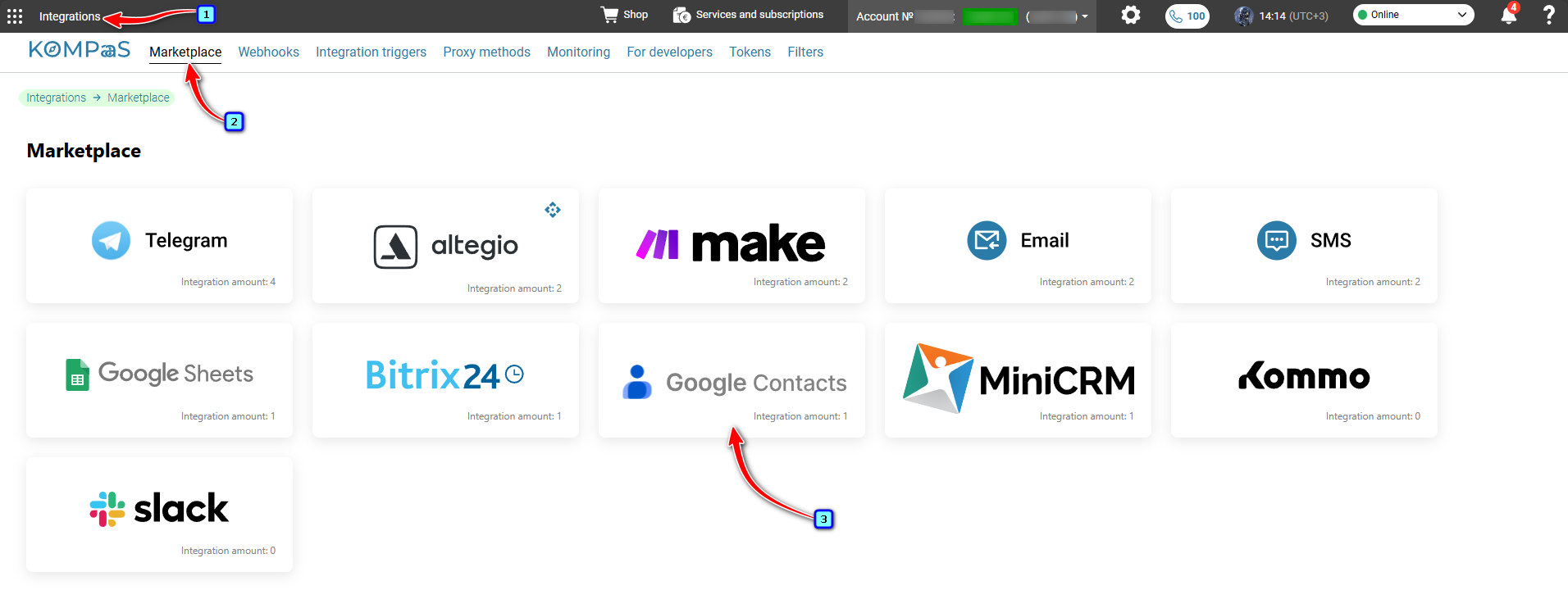1568x590 pixels.
Task: Click Telegram's Integration amount: 4 text
Action: (228, 282)
